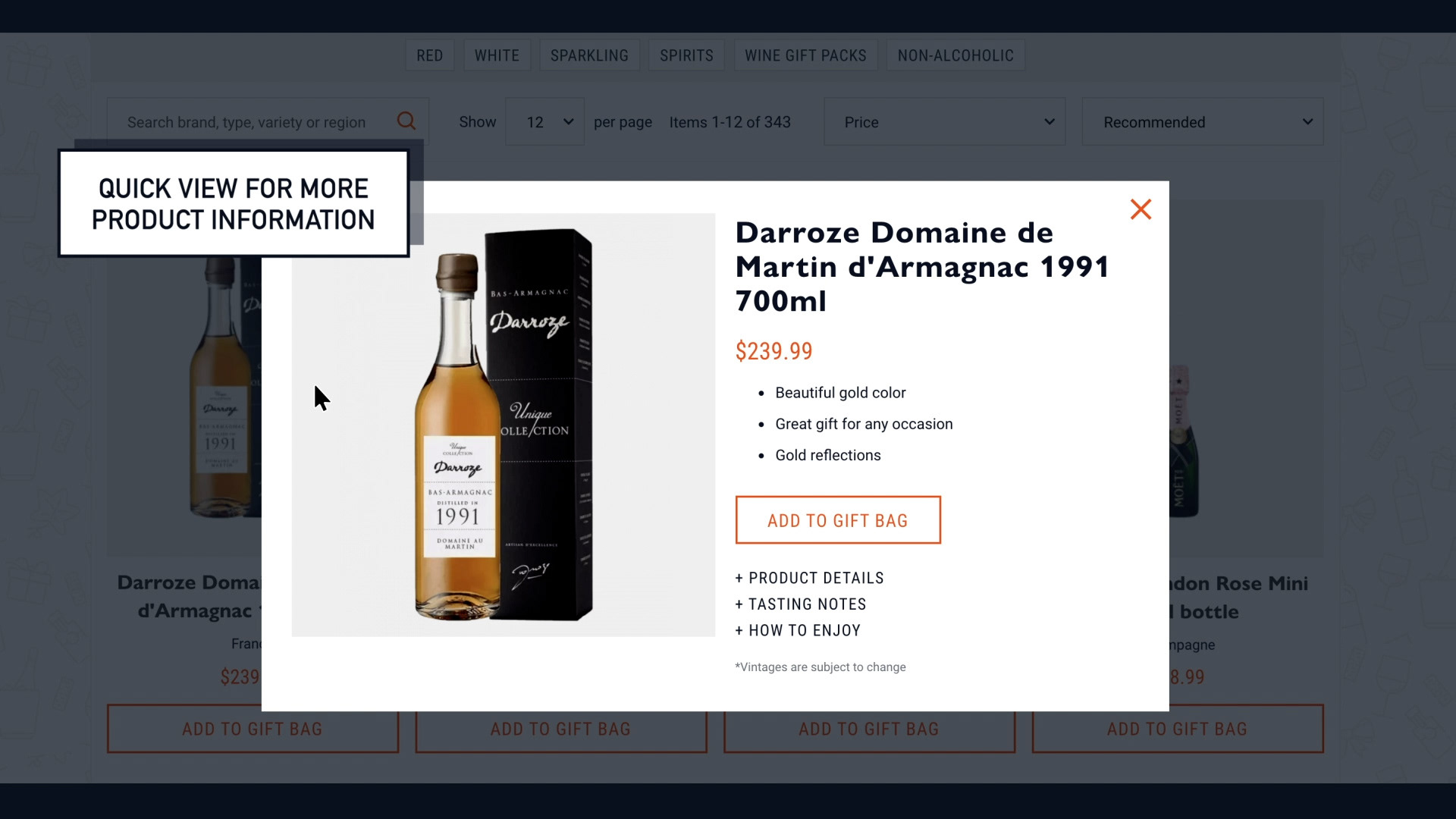
Task: Click the 'Beautiful gold color' bullet text
Action: tap(840, 393)
